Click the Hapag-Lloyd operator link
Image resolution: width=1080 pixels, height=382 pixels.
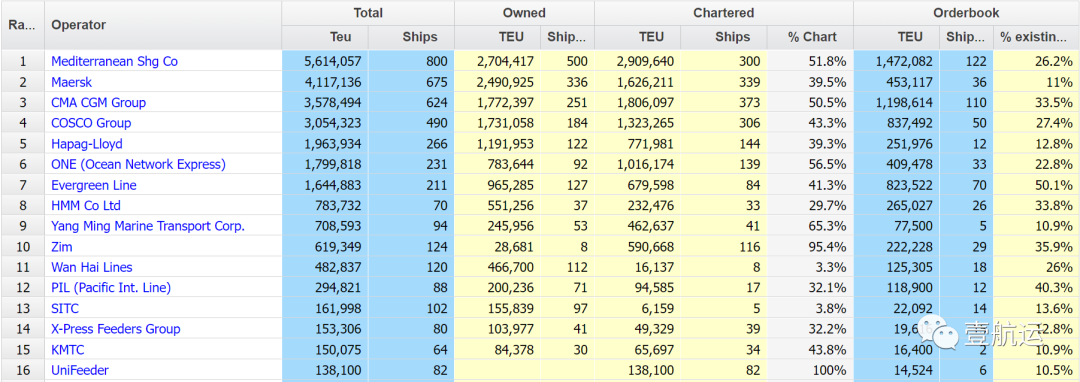pos(87,144)
